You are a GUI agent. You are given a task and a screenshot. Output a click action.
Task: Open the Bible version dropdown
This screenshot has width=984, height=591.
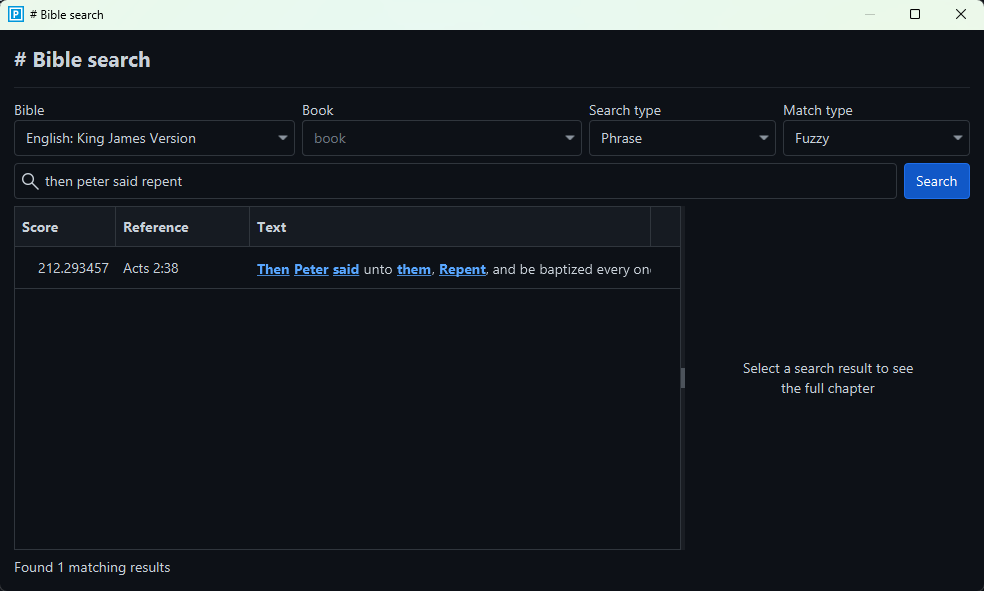(154, 138)
